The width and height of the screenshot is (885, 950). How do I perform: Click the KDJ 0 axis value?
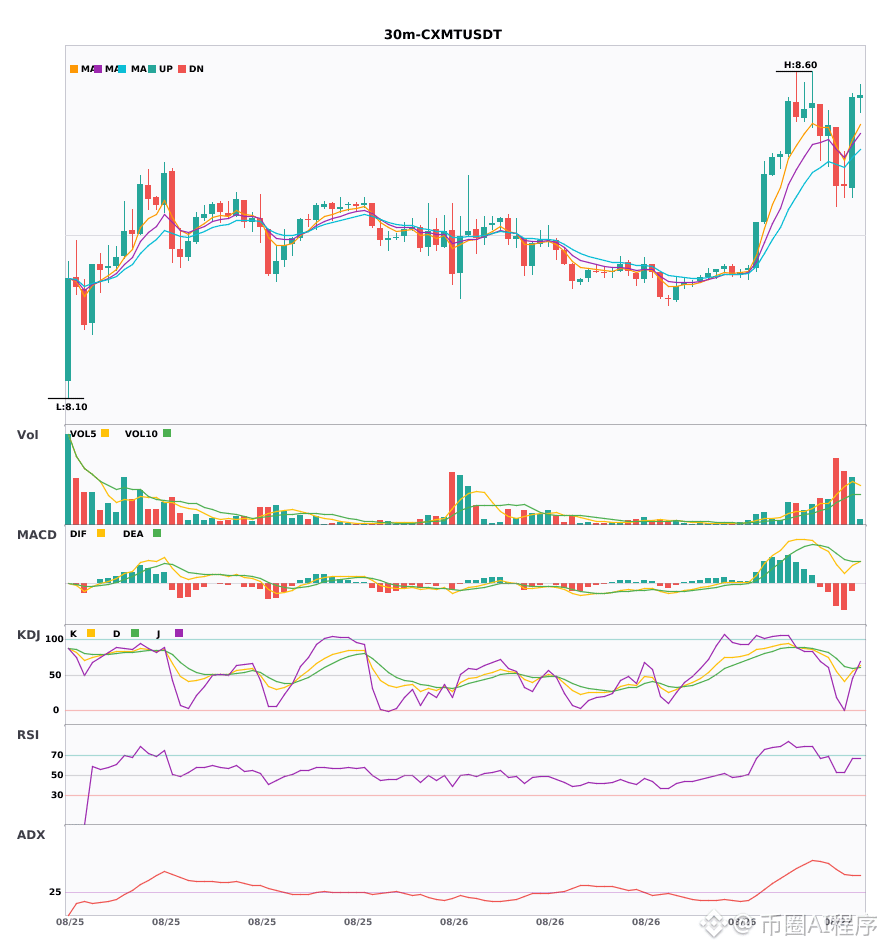pyautogui.click(x=56, y=710)
